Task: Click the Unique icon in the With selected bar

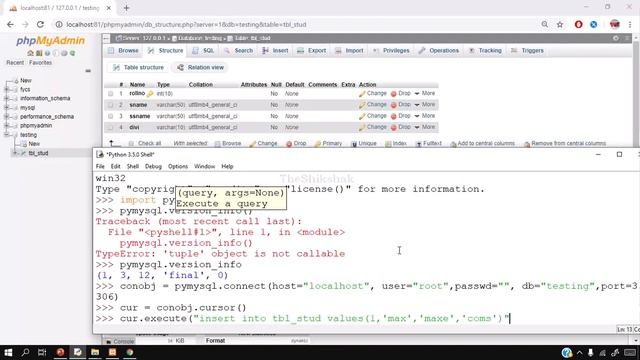Action: coord(354,144)
